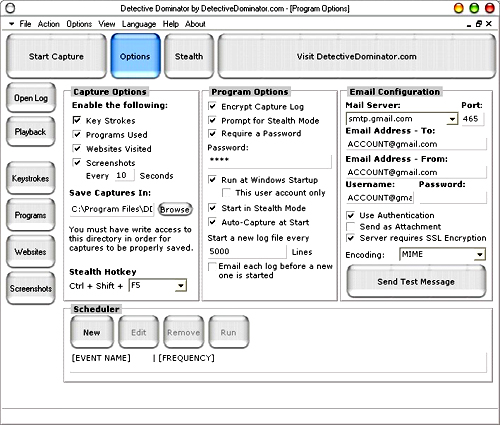This screenshot has height=425, width=500.
Task: Open the Keystrokes sidebar view
Action: (31, 178)
